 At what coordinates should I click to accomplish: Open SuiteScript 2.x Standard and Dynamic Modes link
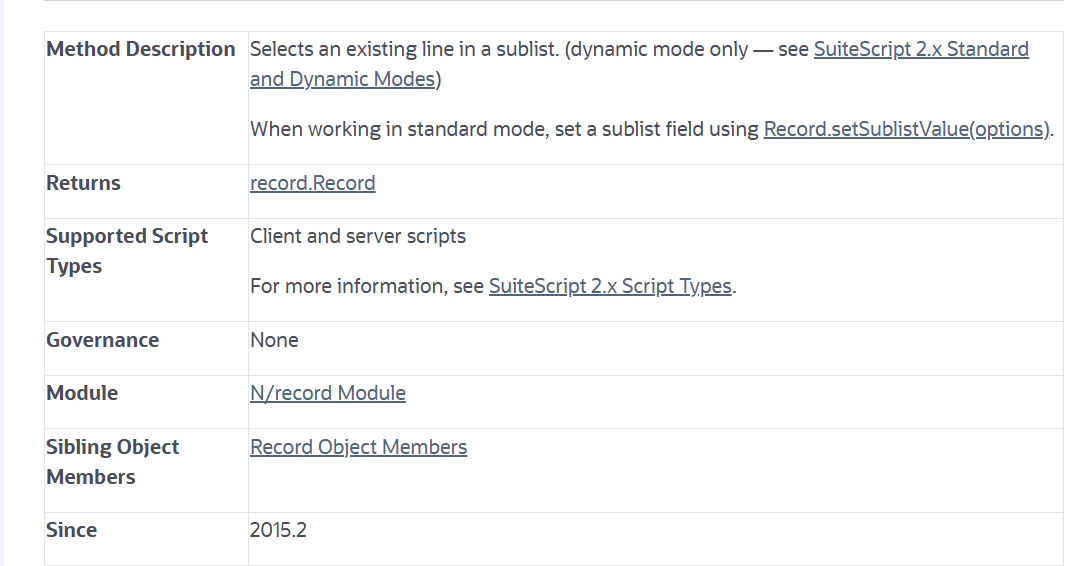[x=920, y=49]
